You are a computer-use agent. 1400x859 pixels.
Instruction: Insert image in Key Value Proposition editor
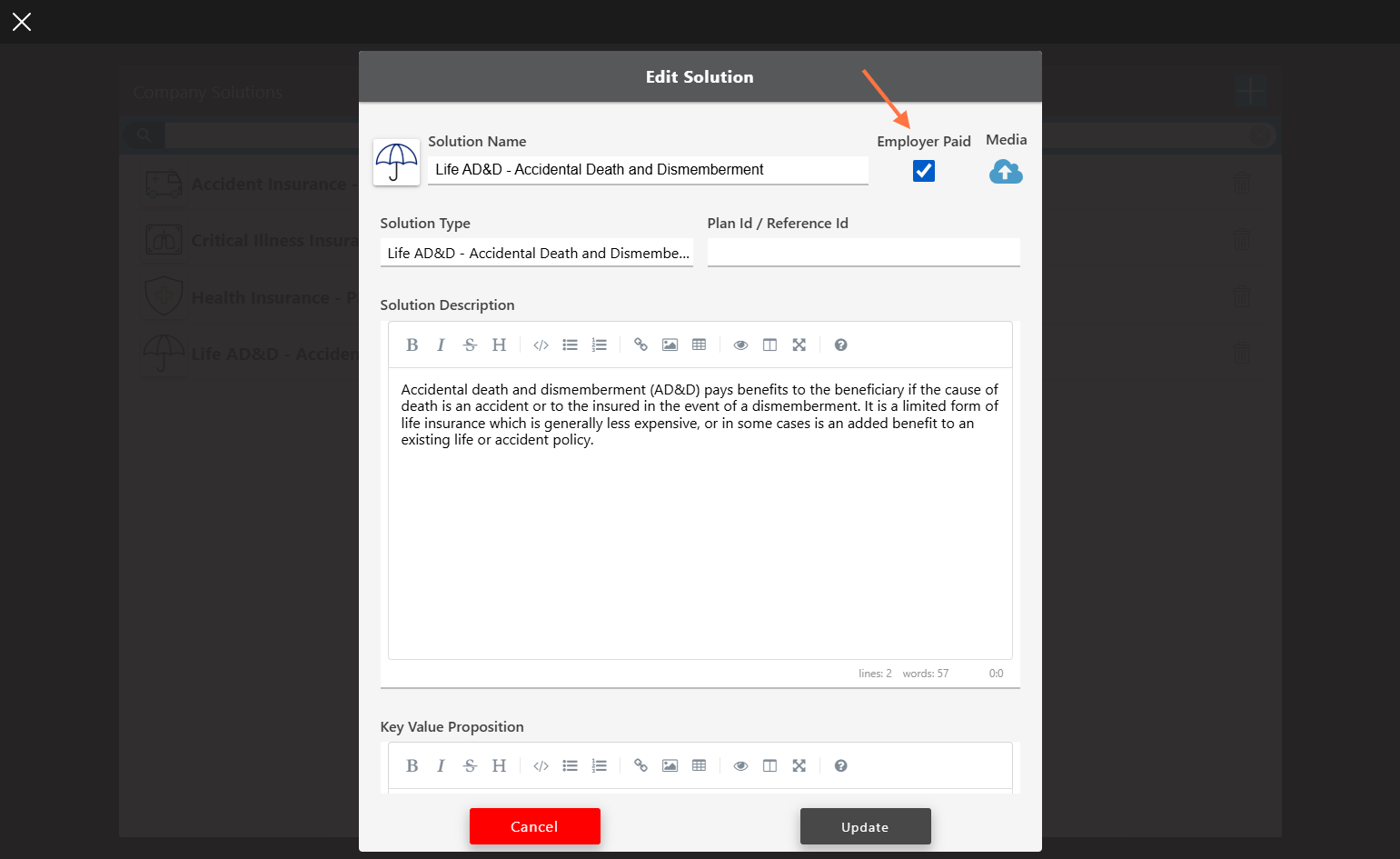tap(670, 765)
